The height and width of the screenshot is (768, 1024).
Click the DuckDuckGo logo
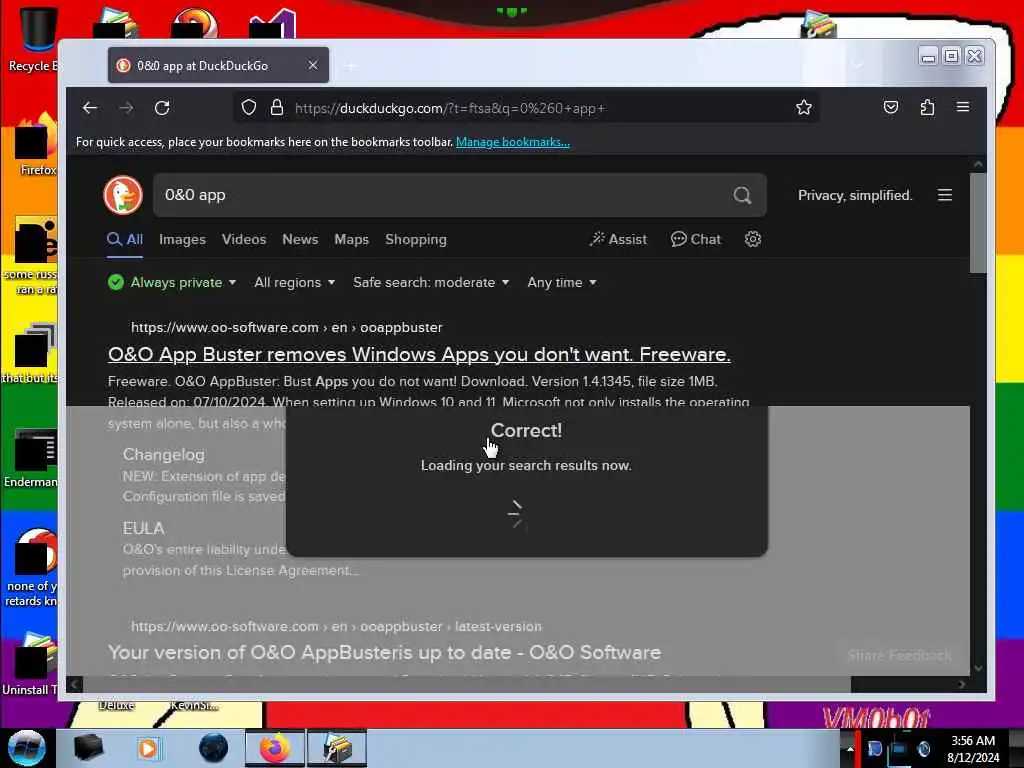click(x=123, y=195)
